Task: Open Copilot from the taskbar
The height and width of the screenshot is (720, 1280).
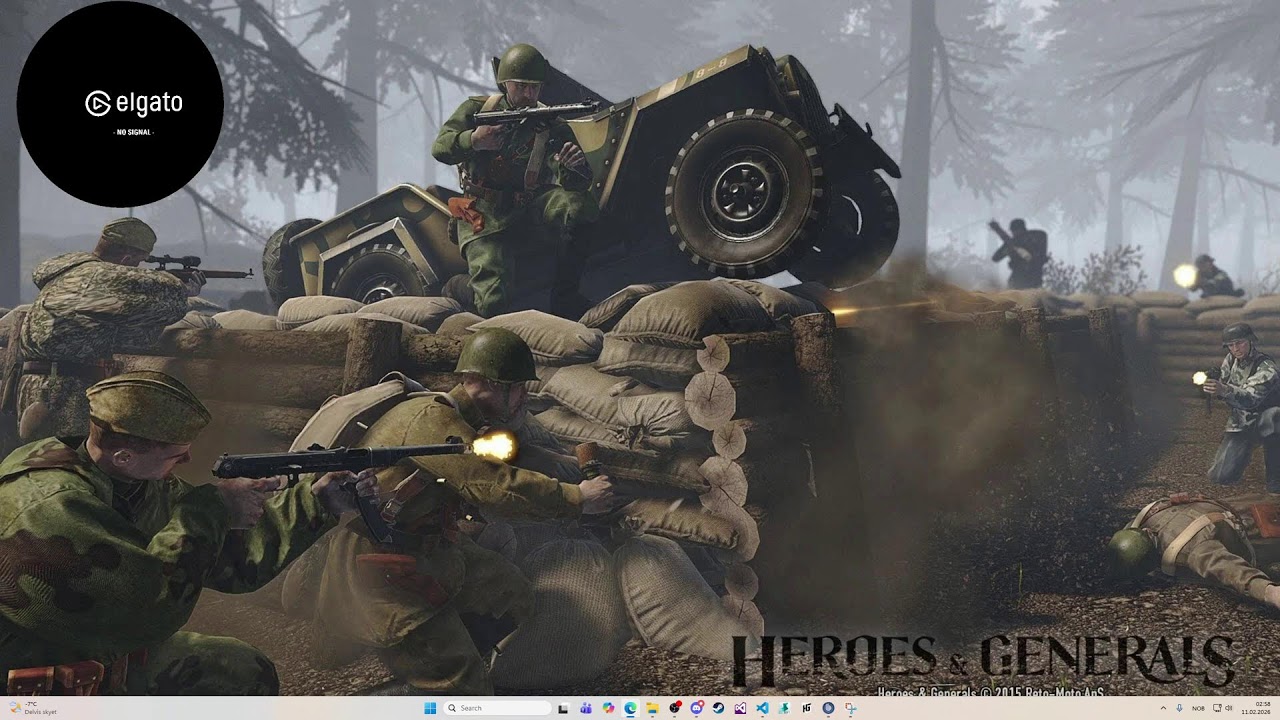Action: pos(608,708)
